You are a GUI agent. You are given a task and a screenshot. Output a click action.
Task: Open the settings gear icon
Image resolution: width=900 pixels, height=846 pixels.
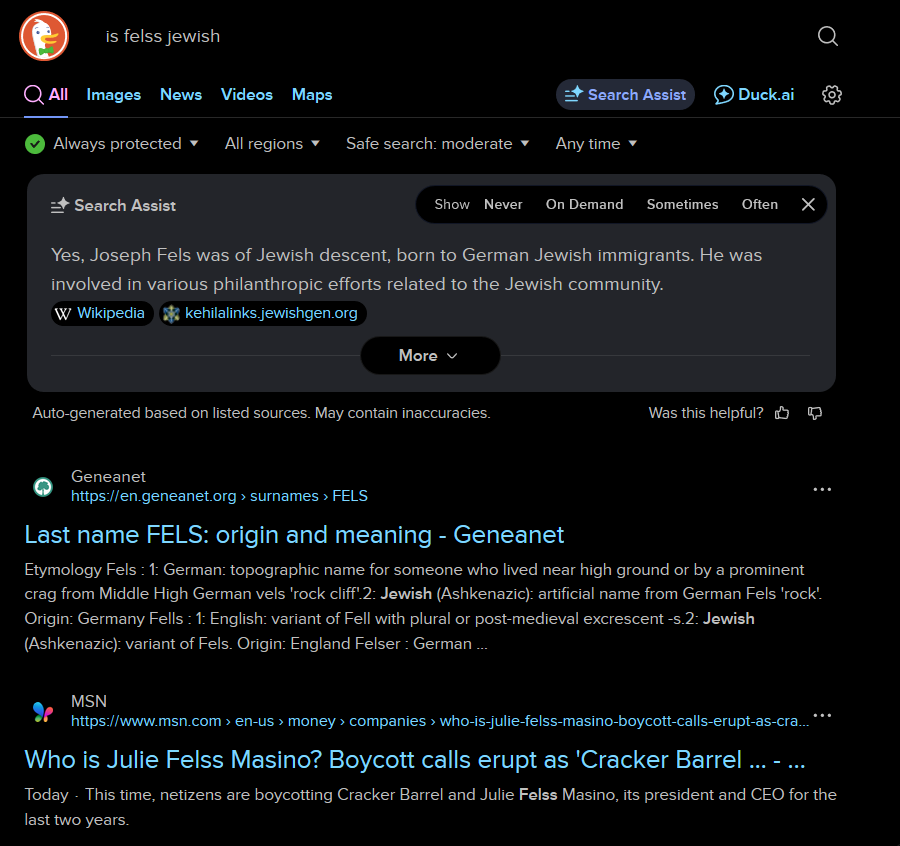831,95
